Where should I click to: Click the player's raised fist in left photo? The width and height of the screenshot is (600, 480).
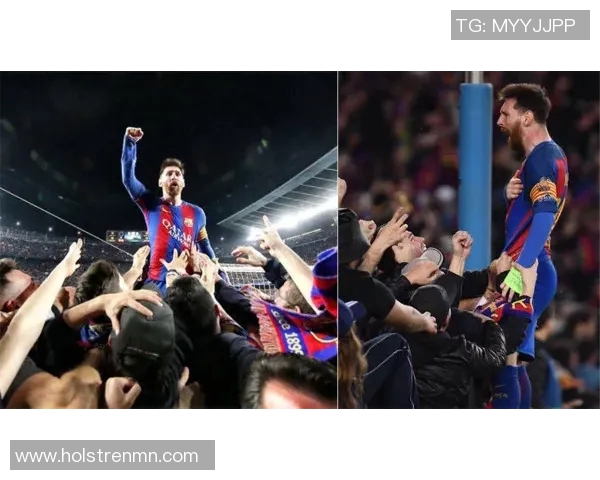coord(134,134)
